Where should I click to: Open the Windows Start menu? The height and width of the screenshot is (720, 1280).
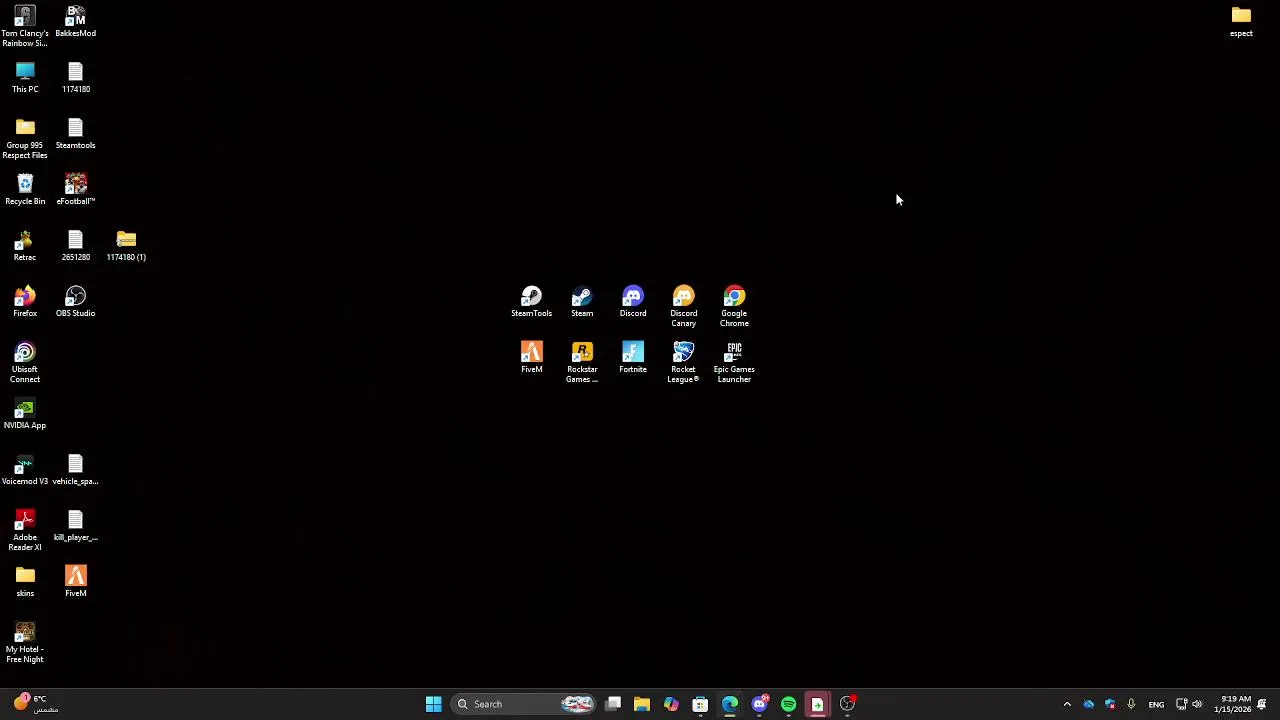(x=434, y=704)
